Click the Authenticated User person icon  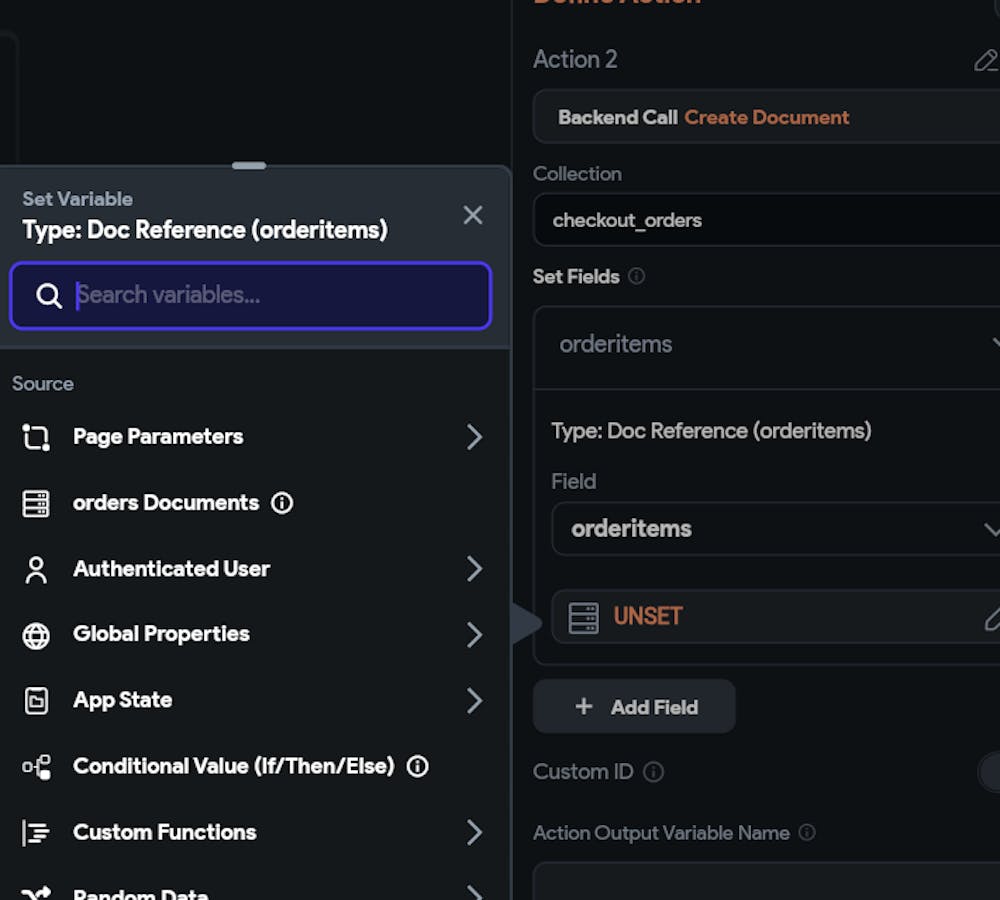click(36, 569)
